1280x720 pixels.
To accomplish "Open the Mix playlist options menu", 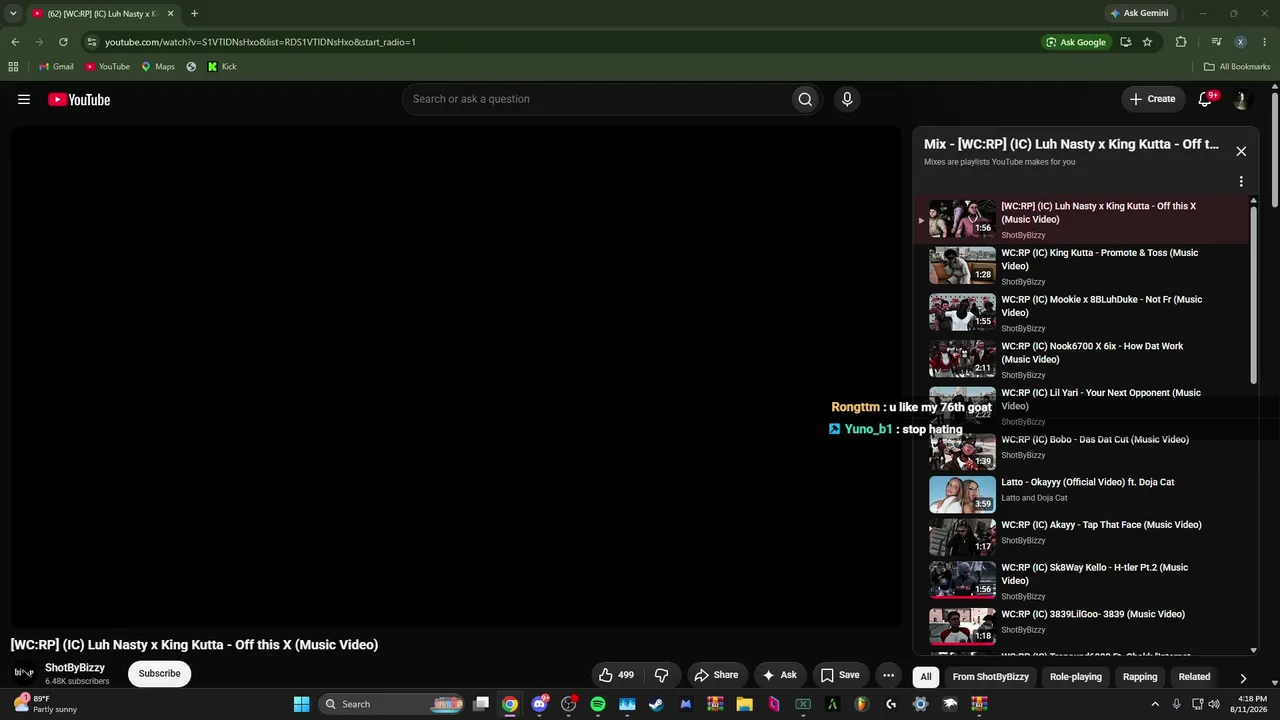I will click(x=1241, y=182).
